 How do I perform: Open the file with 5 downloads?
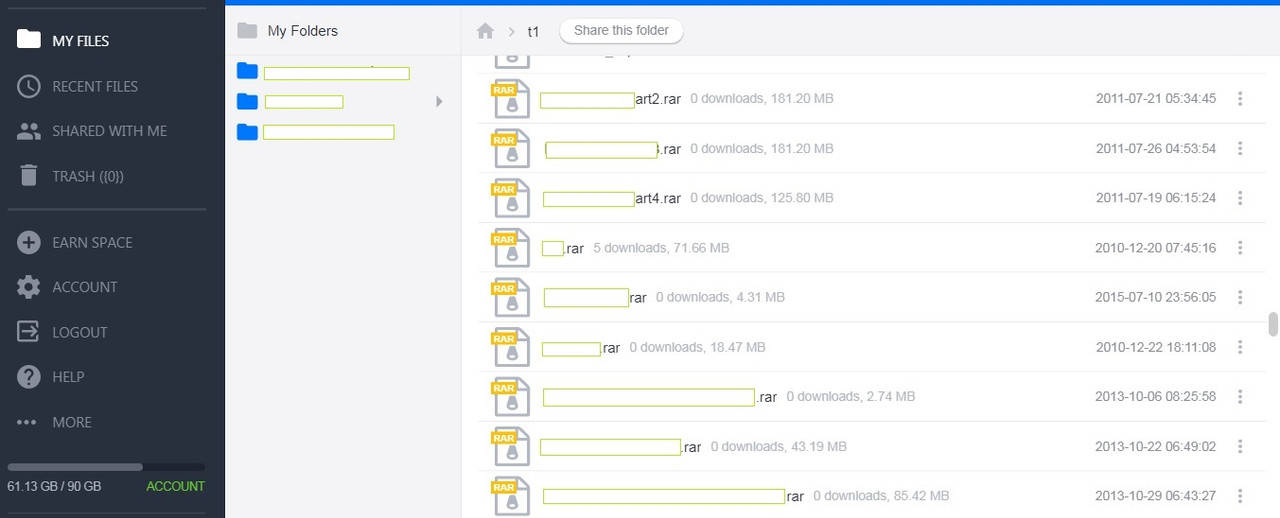coord(563,248)
